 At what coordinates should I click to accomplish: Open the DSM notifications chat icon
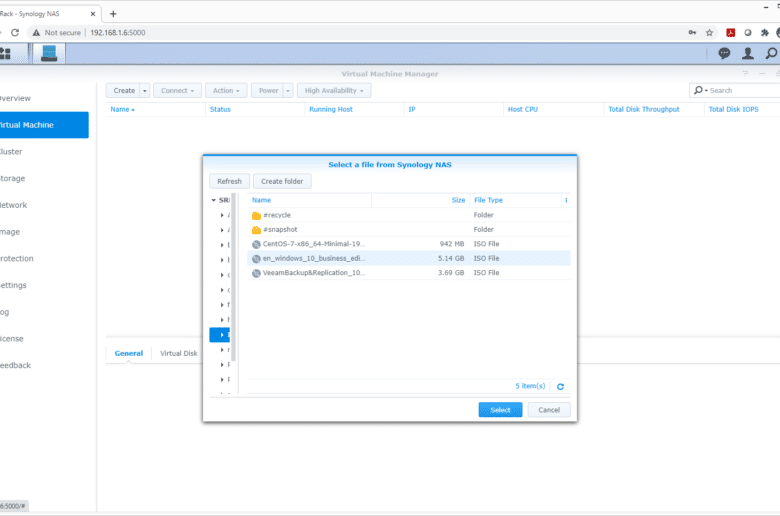[724, 53]
